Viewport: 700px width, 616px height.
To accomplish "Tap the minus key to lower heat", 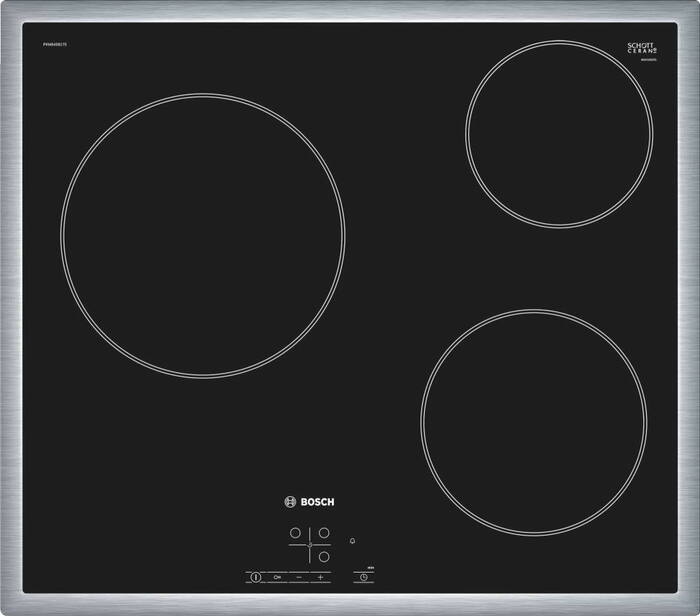I will click(x=298, y=578).
